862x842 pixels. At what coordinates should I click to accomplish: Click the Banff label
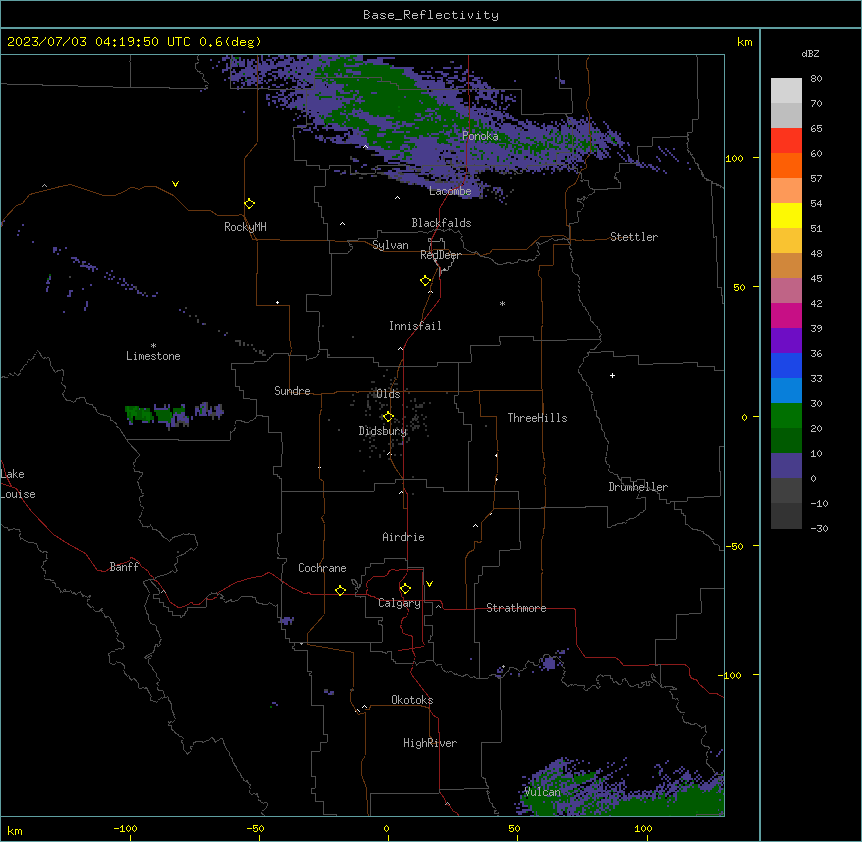pos(124,567)
